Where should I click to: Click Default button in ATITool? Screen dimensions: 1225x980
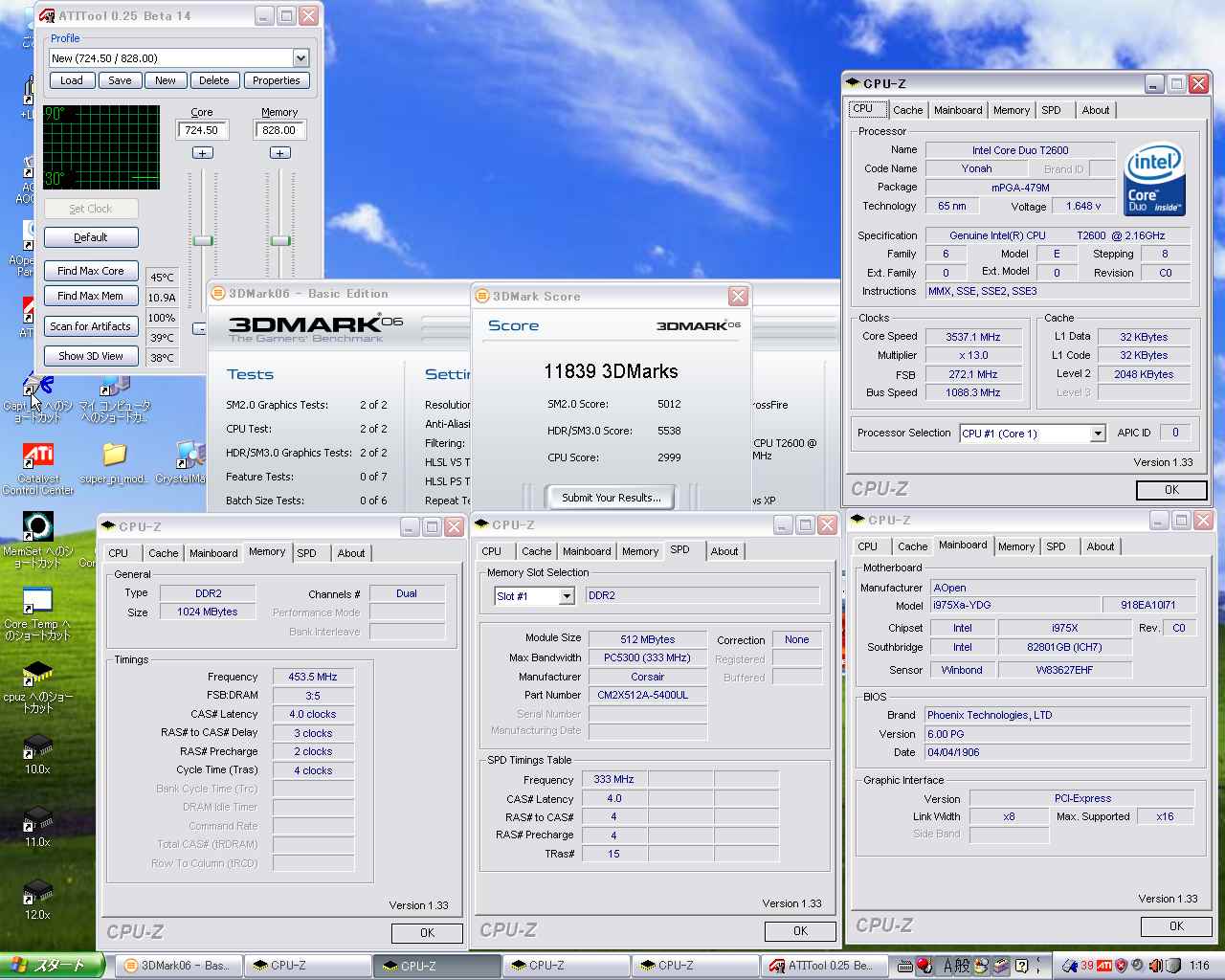(91, 237)
